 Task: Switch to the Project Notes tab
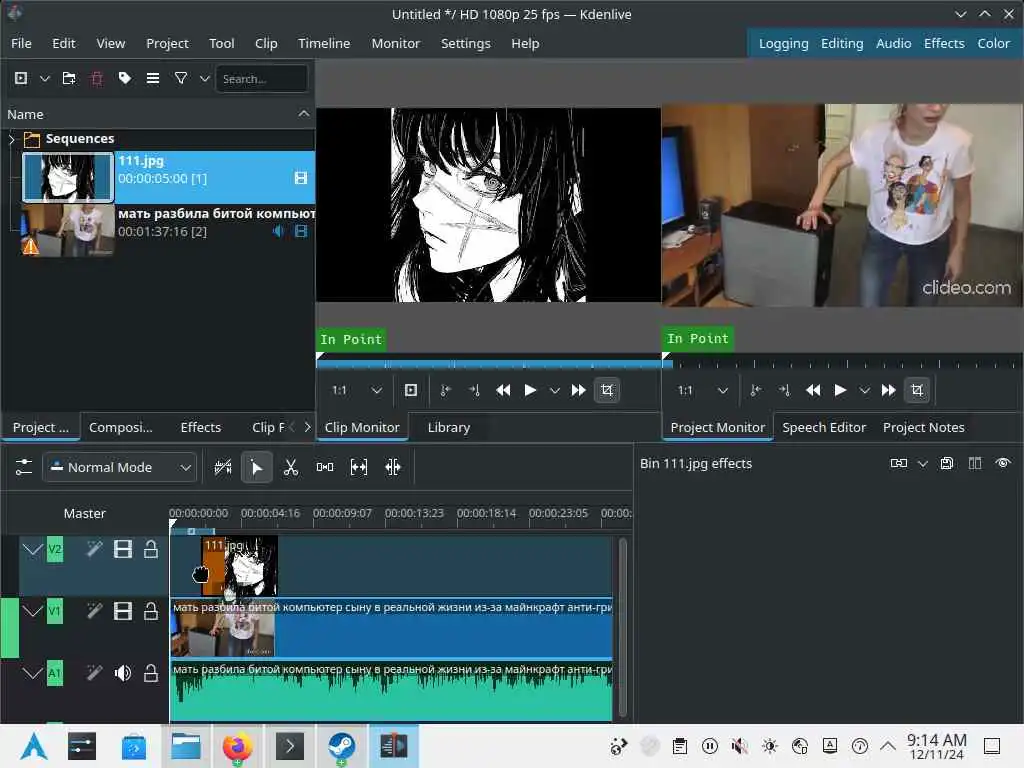click(x=923, y=427)
